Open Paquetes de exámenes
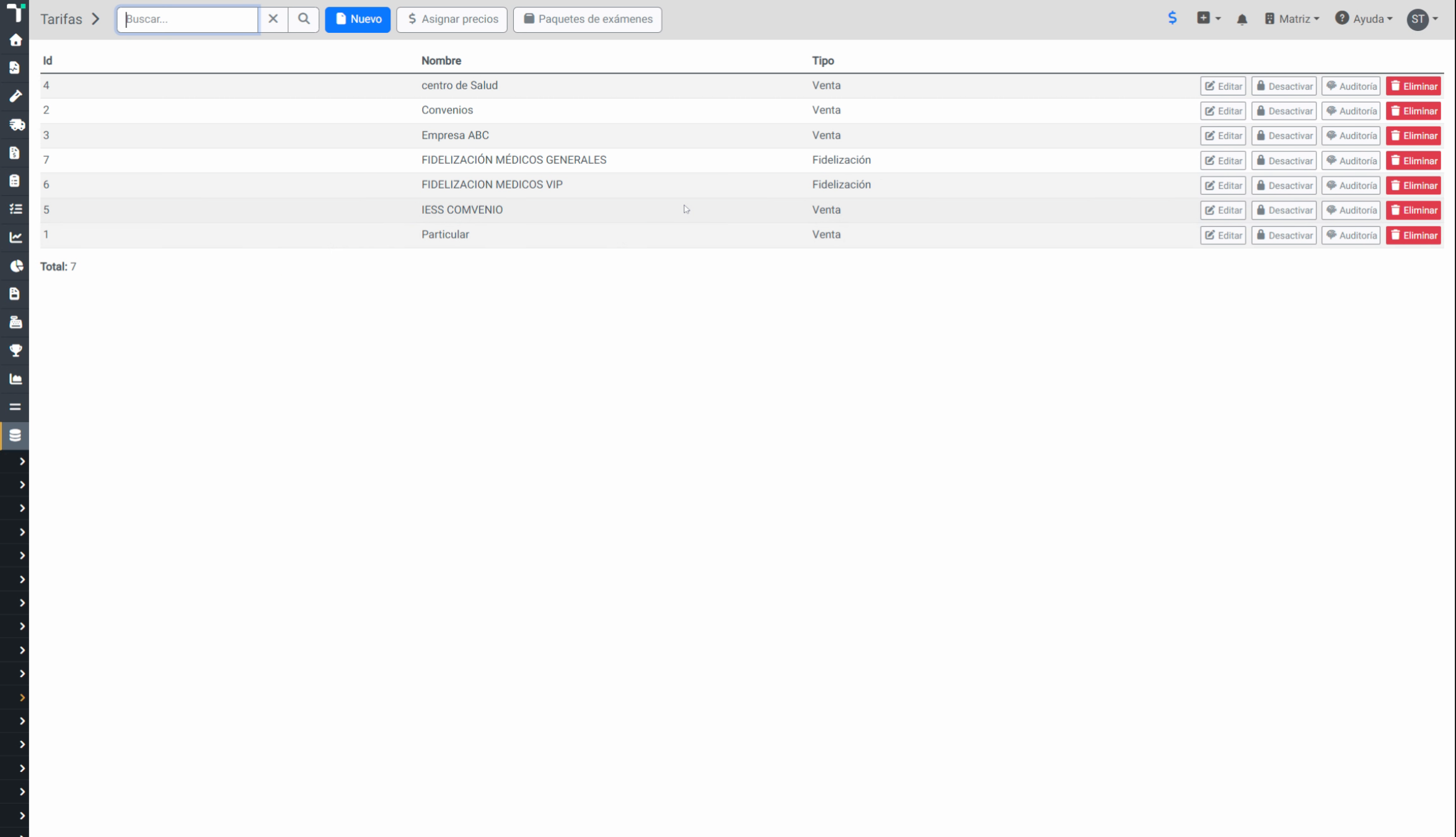The image size is (1456, 837). 588,19
